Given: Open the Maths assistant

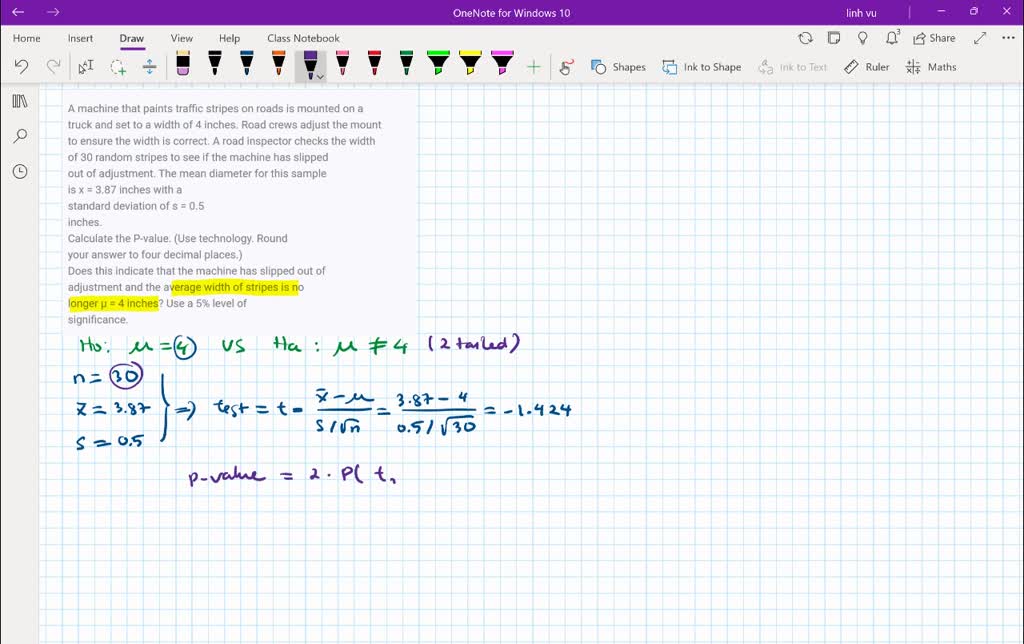Looking at the screenshot, I should (x=931, y=67).
